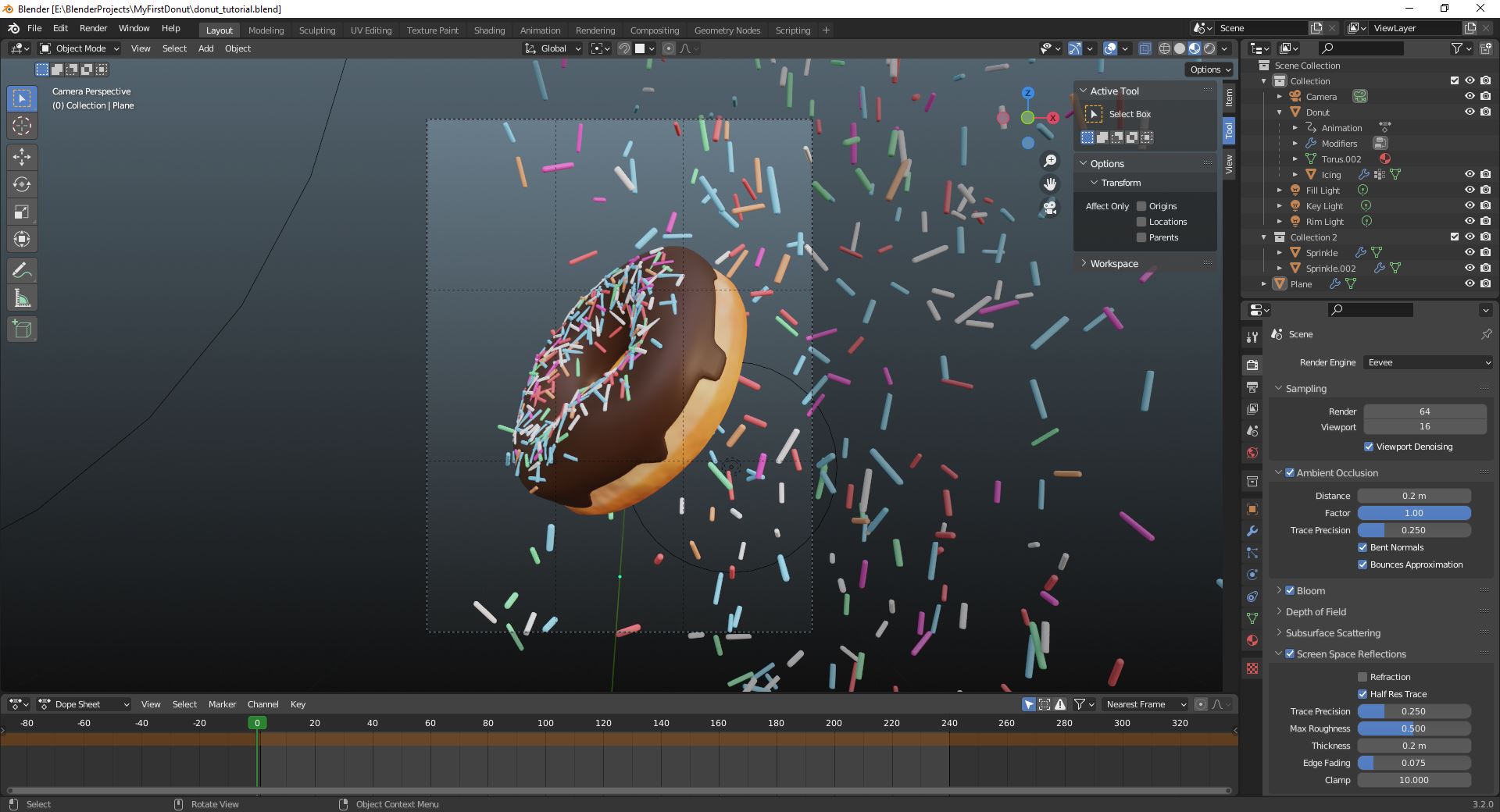The height and width of the screenshot is (812, 1500).
Task: Uncheck Bent Normals option
Action: pos(1362,547)
